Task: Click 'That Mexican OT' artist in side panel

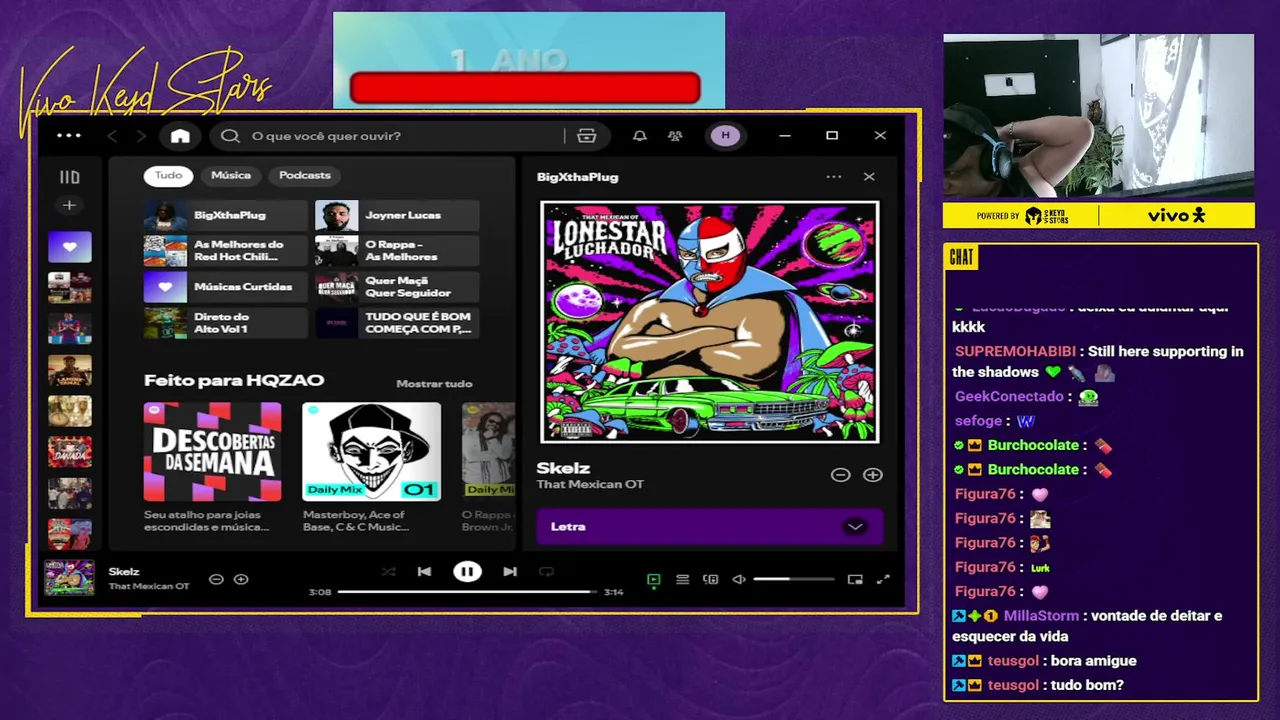Action: click(x=590, y=485)
